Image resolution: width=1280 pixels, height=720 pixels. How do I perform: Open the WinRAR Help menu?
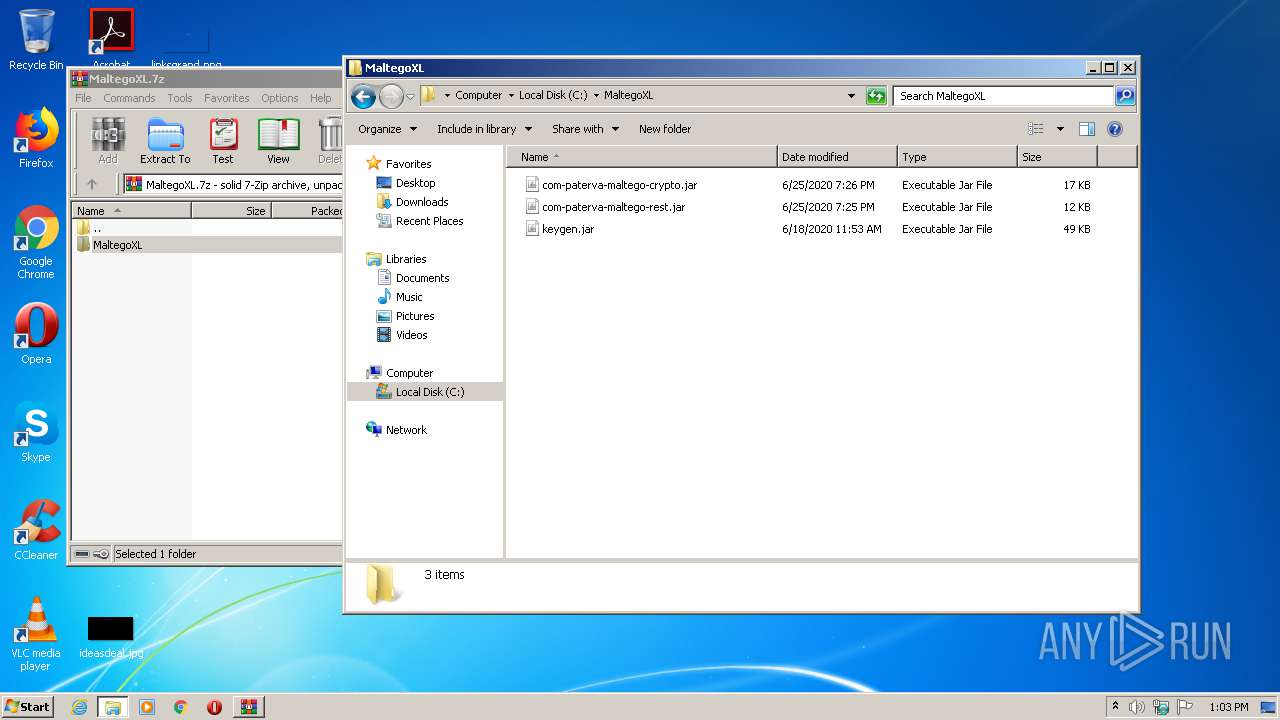click(x=320, y=98)
